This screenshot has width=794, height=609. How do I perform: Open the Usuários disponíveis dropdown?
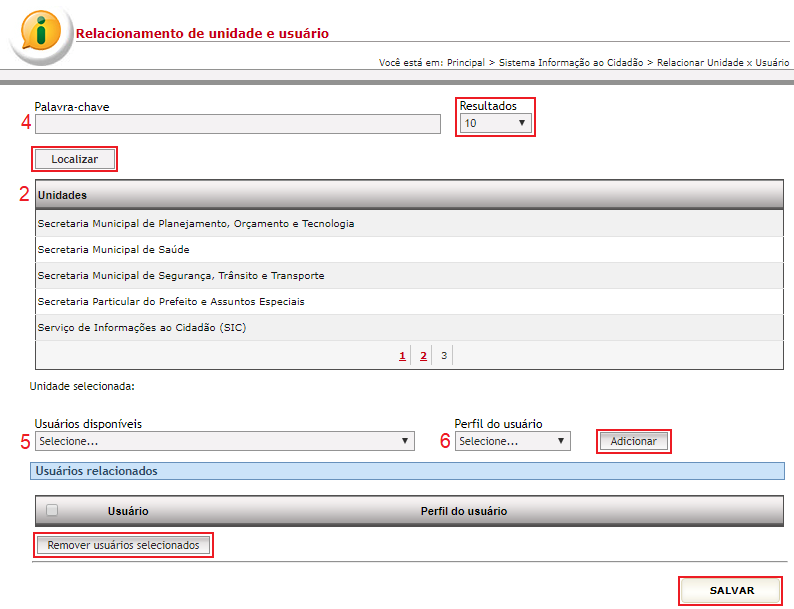pos(225,441)
